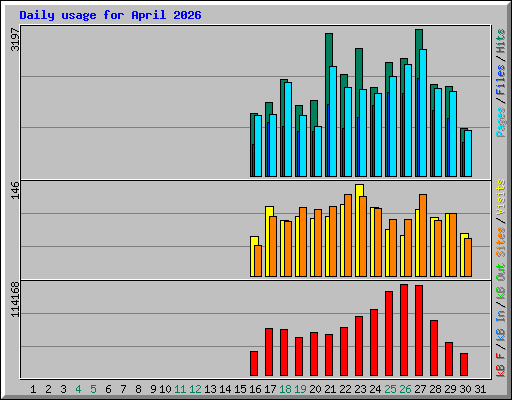Image resolution: width=512 pixels, height=400 pixels.
Task: Click the red kB bar for day 25
Action: point(389,333)
